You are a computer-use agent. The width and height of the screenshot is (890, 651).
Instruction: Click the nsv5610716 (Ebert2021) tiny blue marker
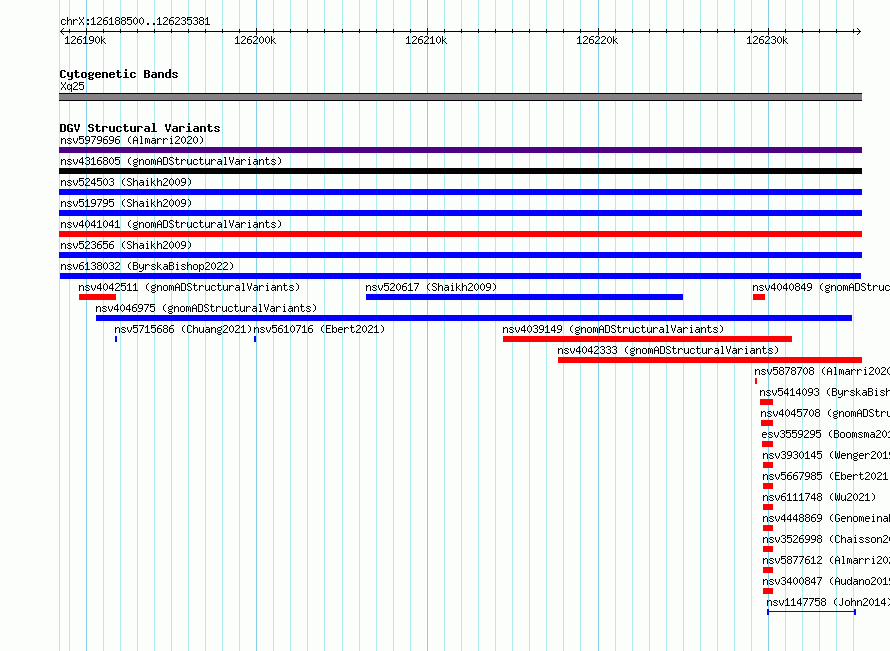pyautogui.click(x=255, y=339)
